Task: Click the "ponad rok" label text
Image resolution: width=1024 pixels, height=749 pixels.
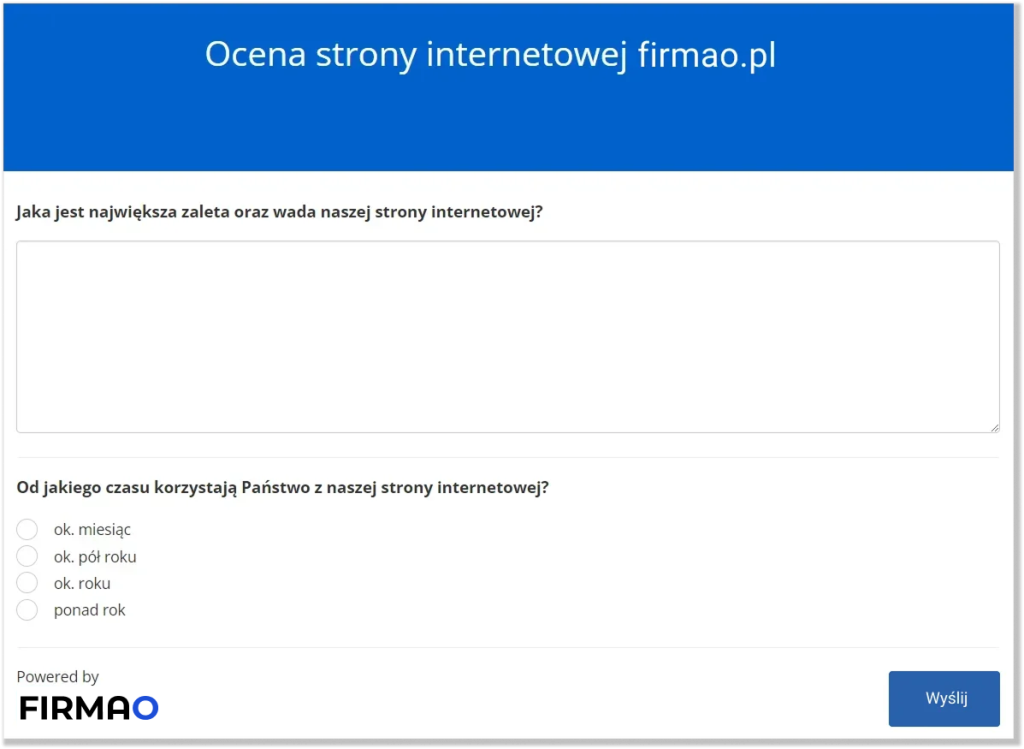Action: point(89,610)
